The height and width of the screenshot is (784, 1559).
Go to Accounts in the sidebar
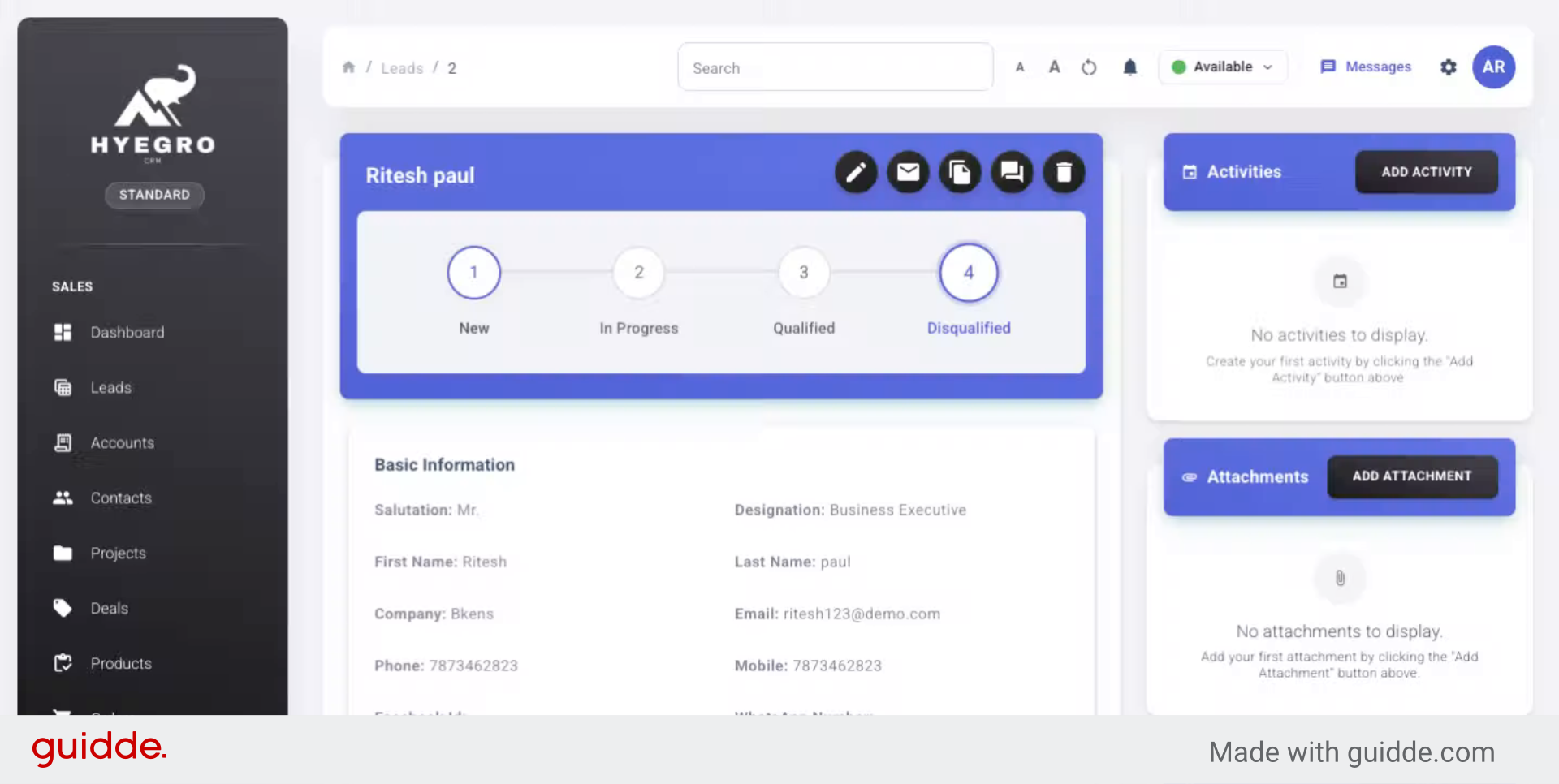pyautogui.click(x=122, y=443)
